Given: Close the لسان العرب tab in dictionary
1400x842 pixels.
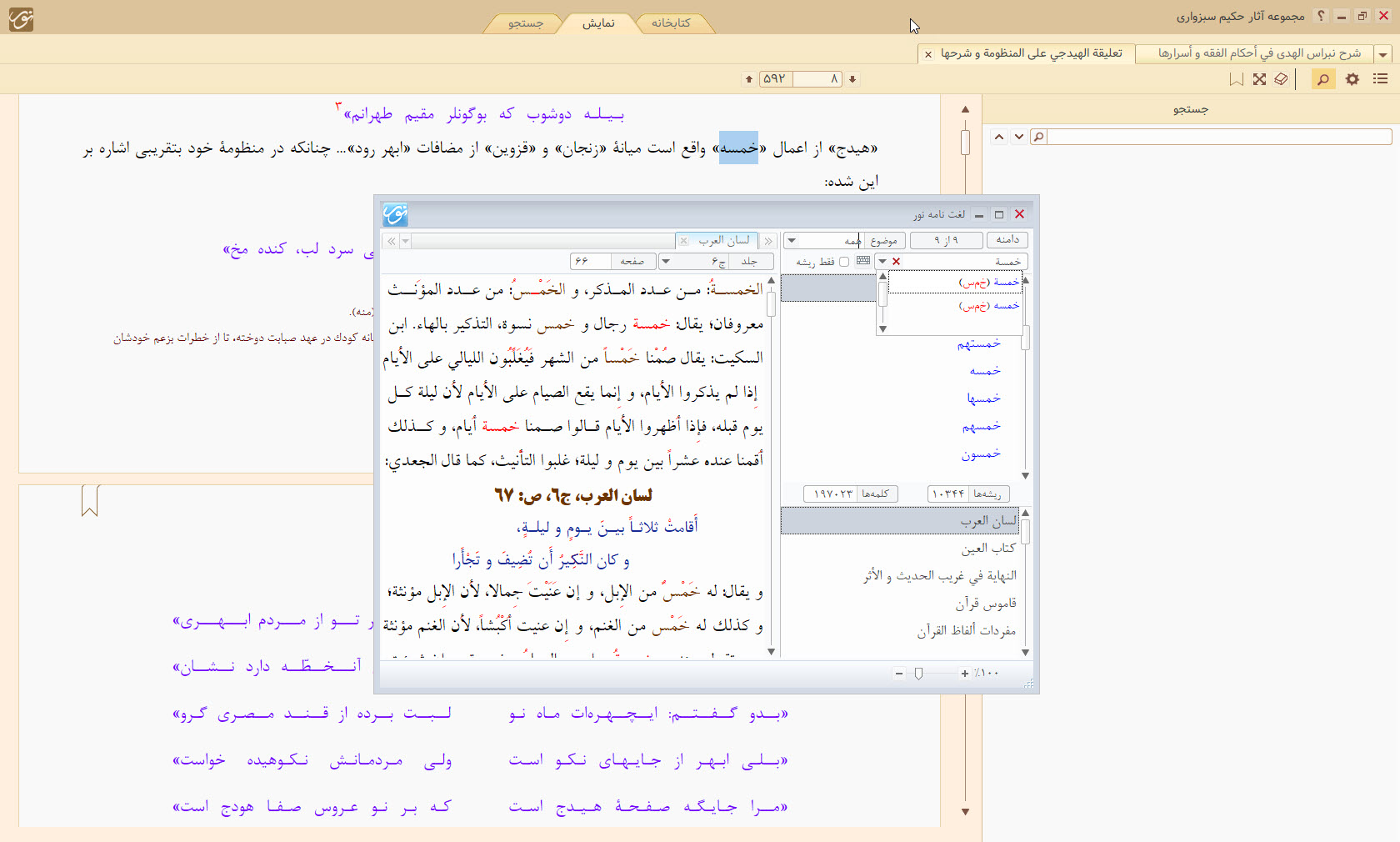Looking at the screenshot, I should (683, 240).
